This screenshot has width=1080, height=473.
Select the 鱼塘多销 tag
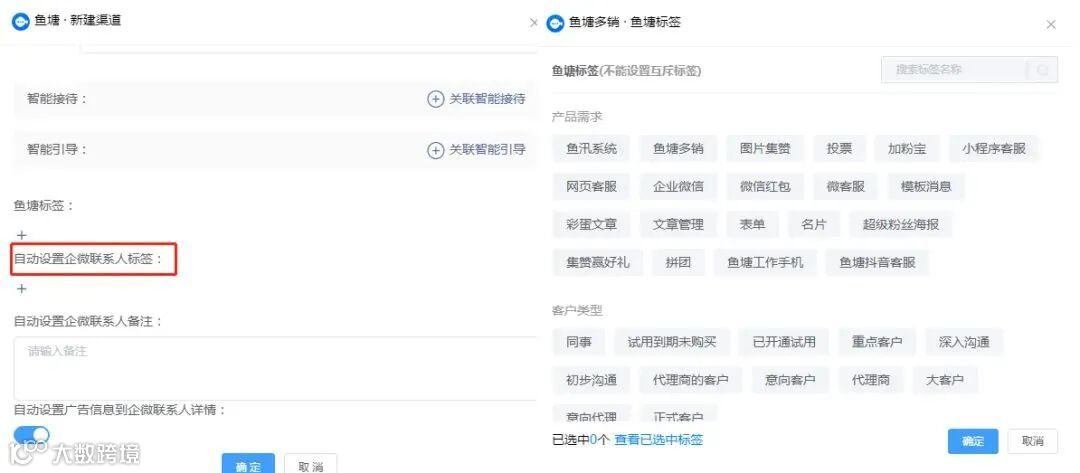(x=678, y=149)
